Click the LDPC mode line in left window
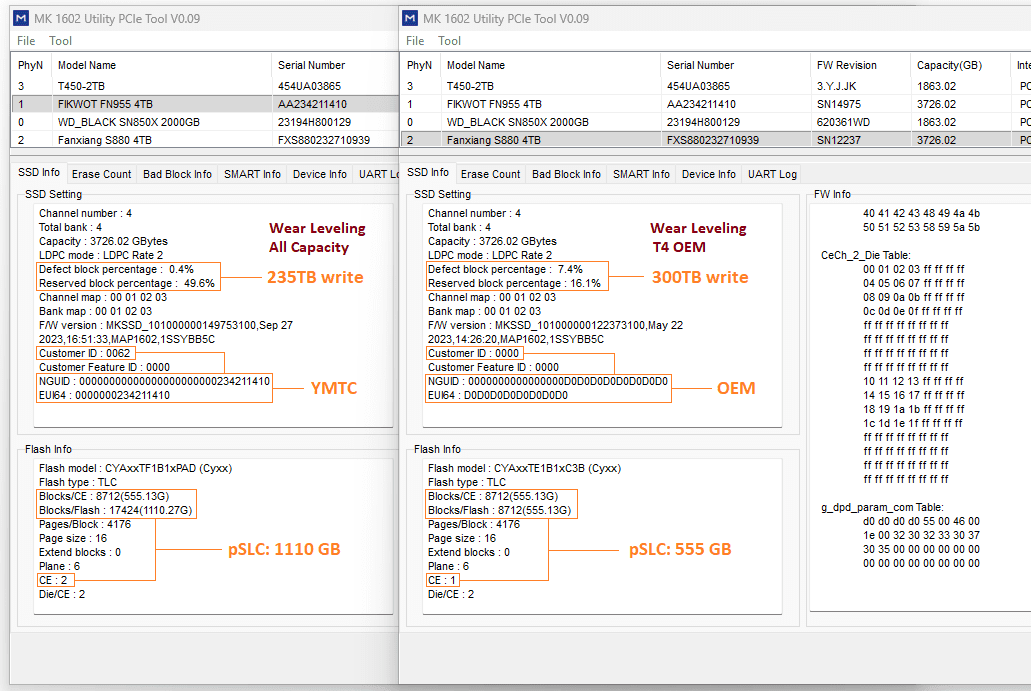Screen dimensions: 1031x691 (x=101, y=255)
